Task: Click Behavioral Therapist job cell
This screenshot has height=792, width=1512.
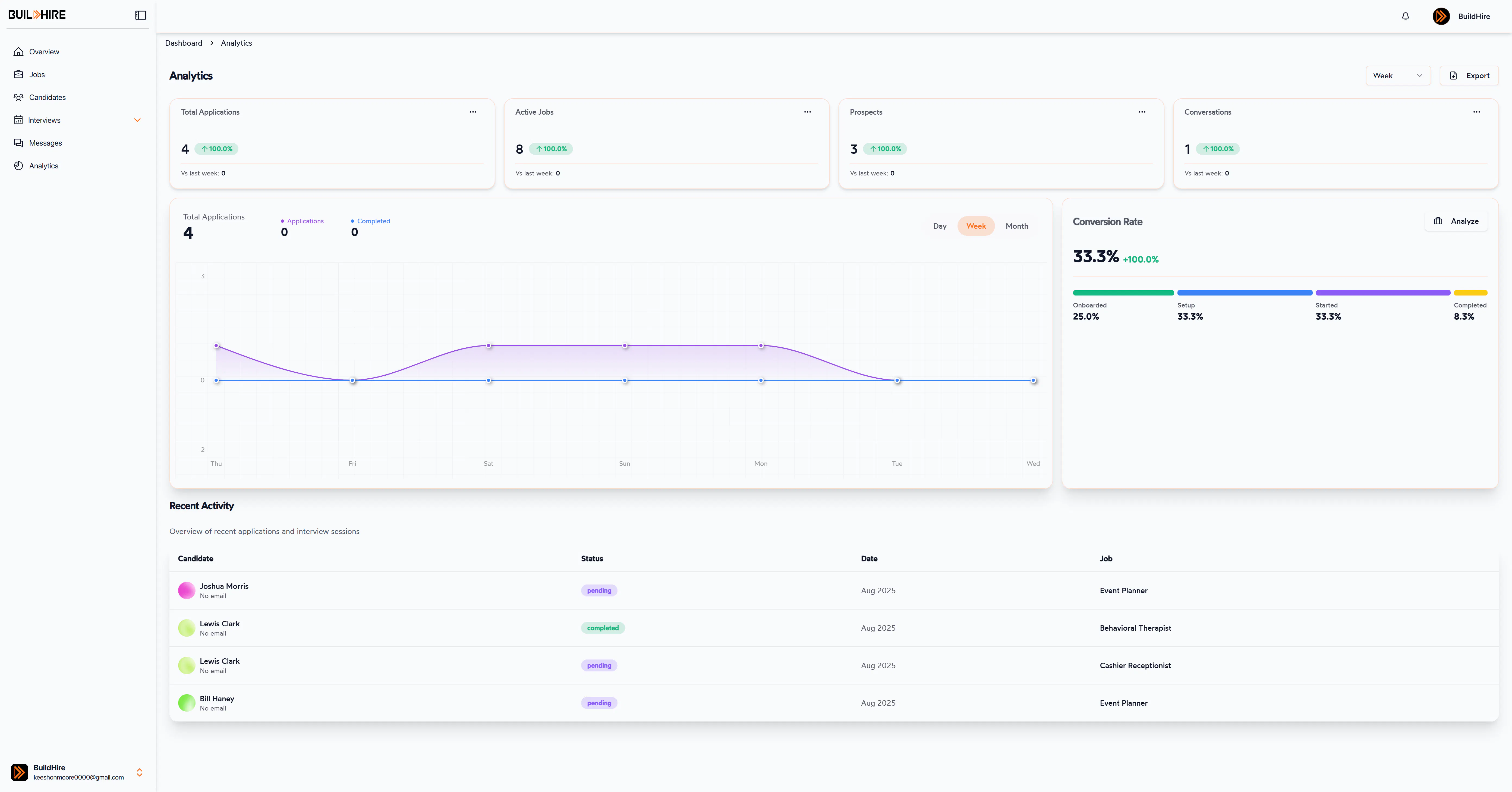Action: click(x=1135, y=628)
